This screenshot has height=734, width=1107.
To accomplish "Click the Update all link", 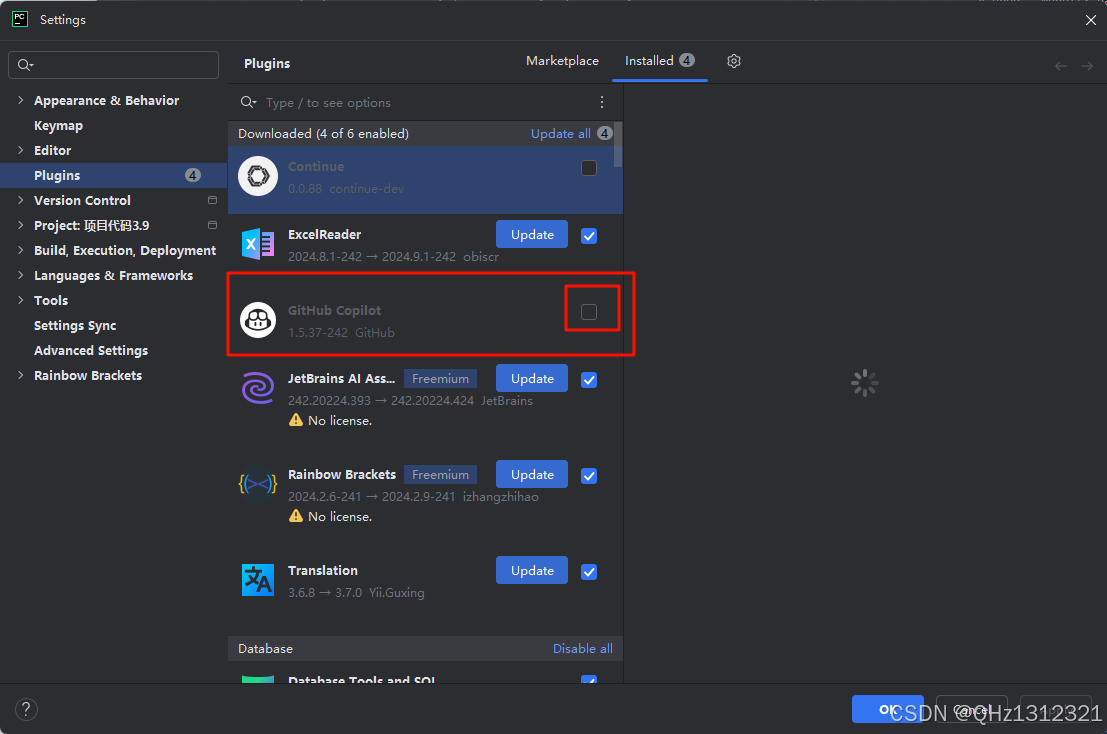I will (x=561, y=133).
